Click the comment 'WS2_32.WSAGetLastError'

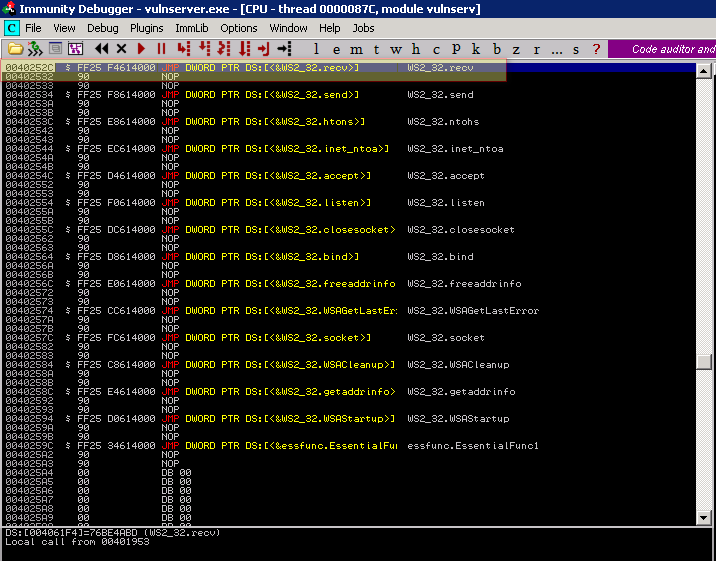point(473,310)
